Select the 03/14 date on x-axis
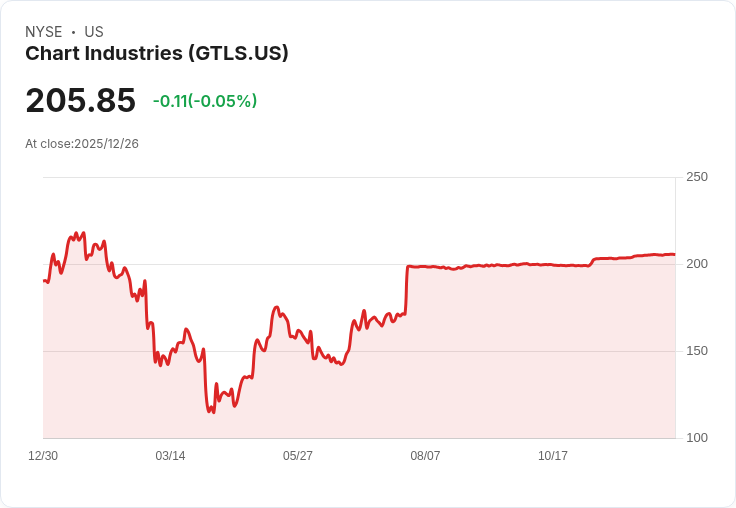736x508 pixels. pos(170,456)
